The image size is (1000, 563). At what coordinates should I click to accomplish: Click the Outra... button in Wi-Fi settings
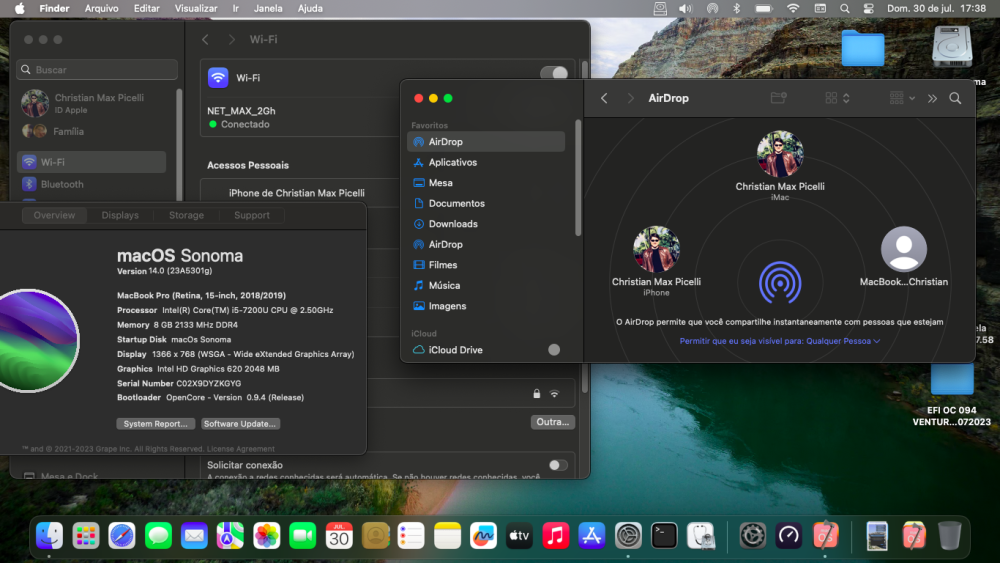pos(552,422)
